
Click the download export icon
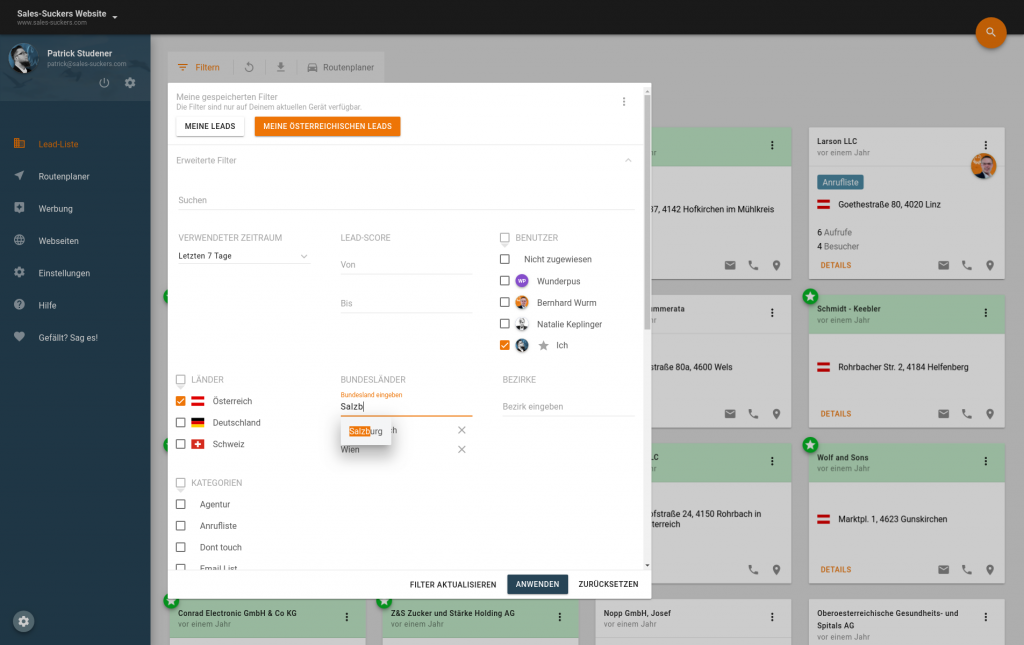click(281, 68)
